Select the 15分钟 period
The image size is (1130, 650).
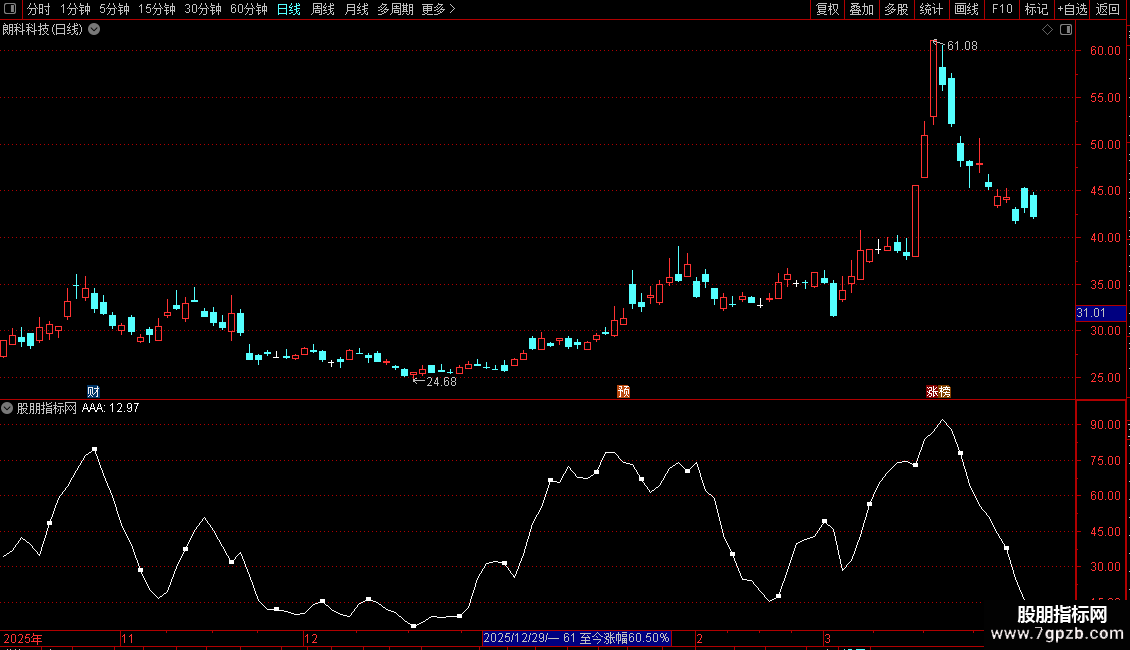tap(156, 9)
